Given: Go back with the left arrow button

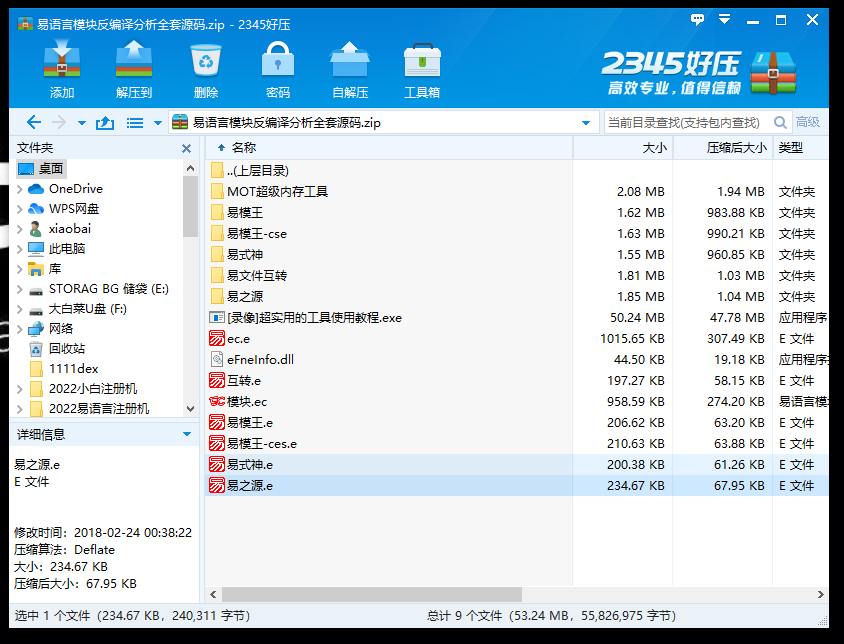Looking at the screenshot, I should [x=33, y=123].
